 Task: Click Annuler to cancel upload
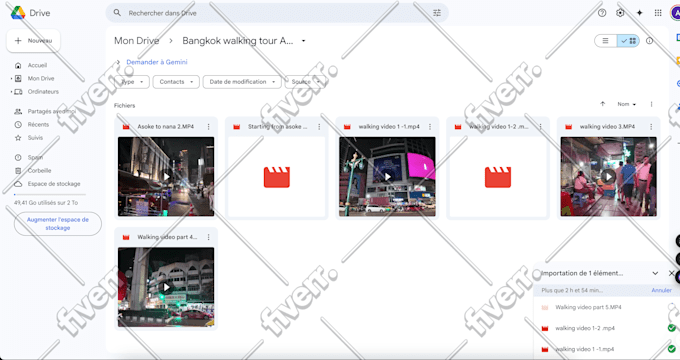click(x=661, y=290)
